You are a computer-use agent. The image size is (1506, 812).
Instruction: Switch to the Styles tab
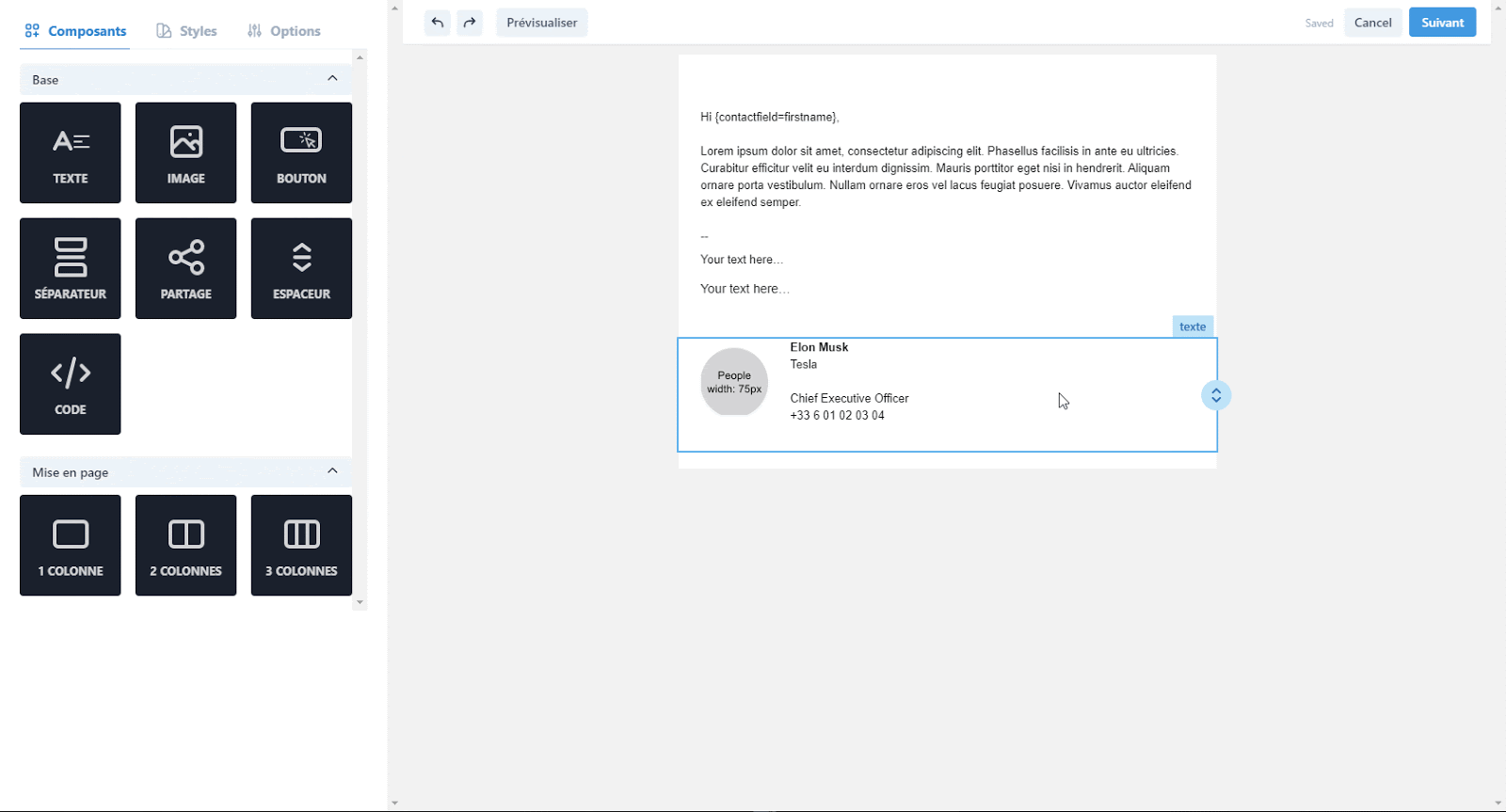[x=186, y=31]
